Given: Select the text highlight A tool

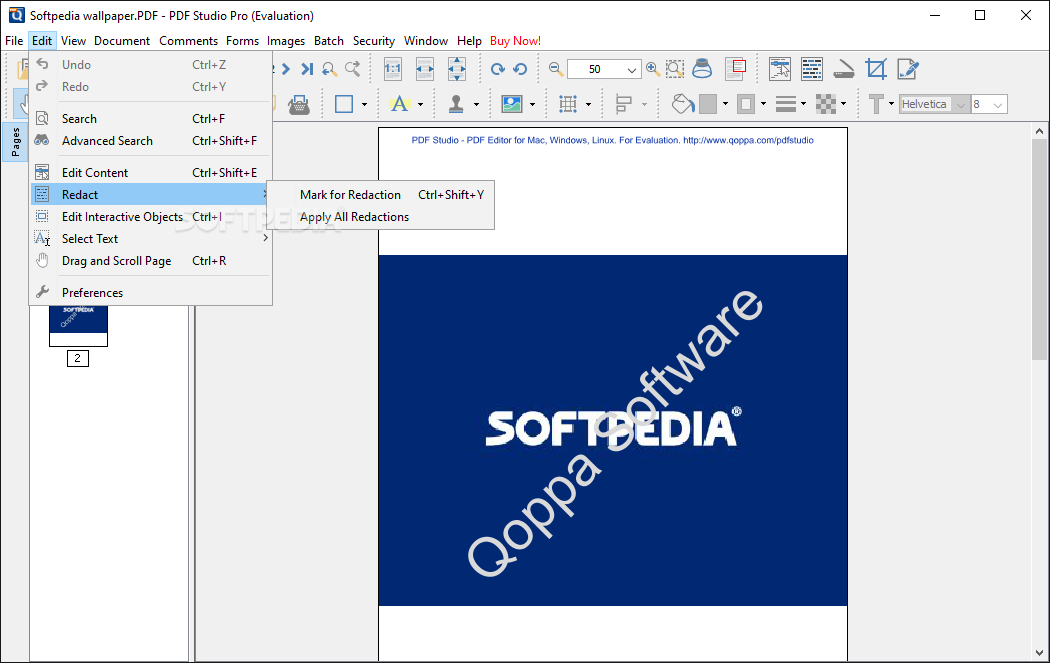Looking at the screenshot, I should [400, 104].
